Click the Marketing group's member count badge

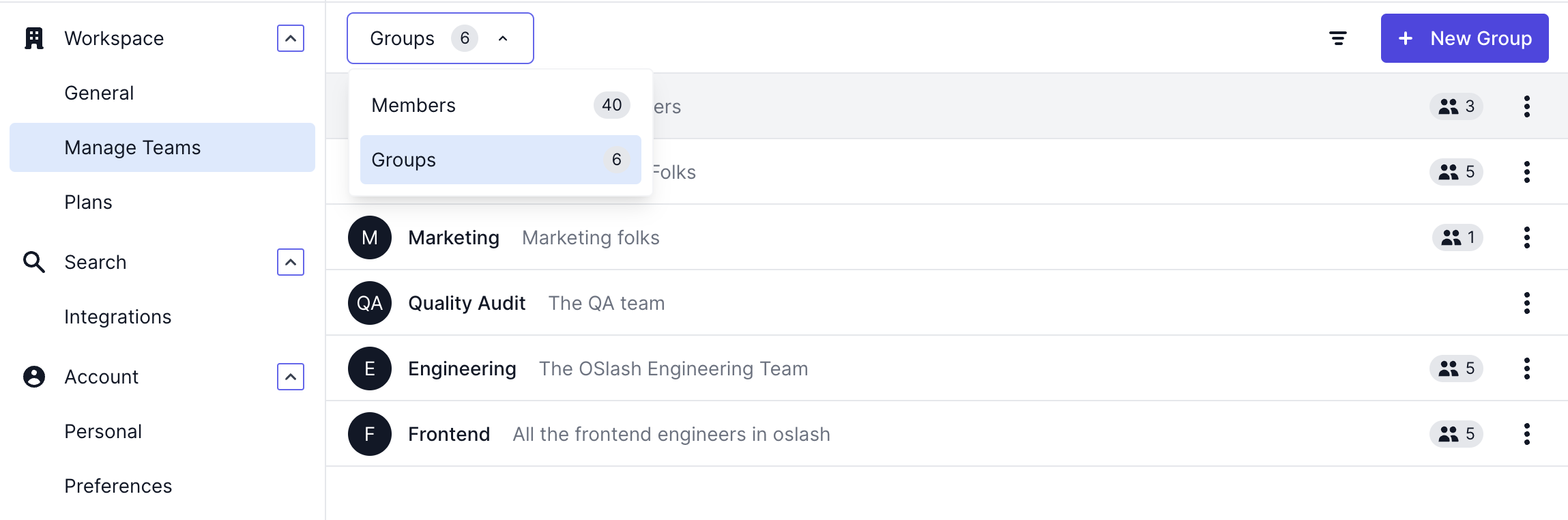tap(1457, 237)
